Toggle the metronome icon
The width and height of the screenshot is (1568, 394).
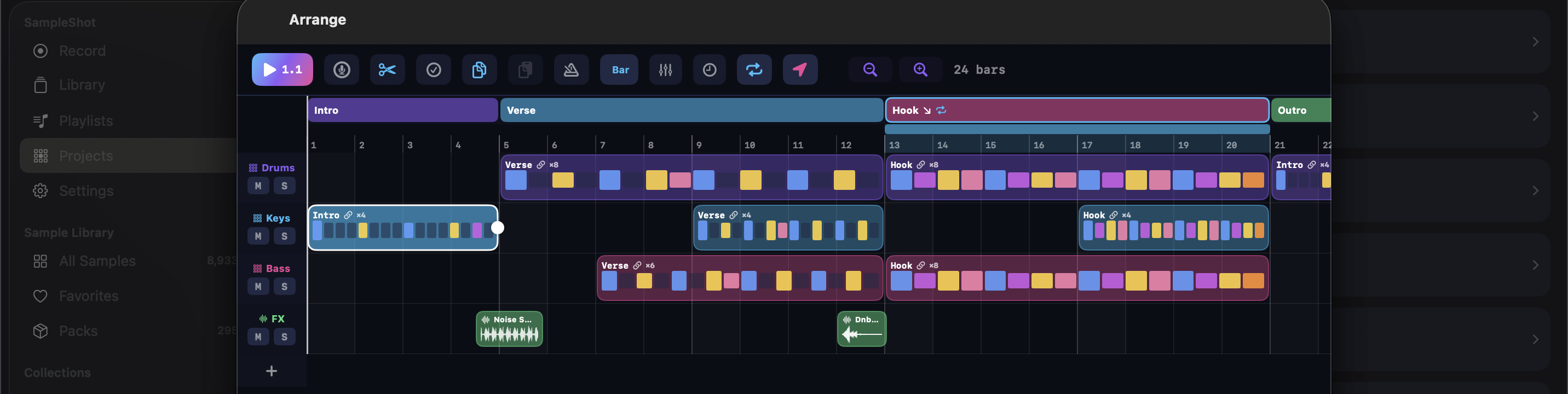pyautogui.click(x=571, y=69)
